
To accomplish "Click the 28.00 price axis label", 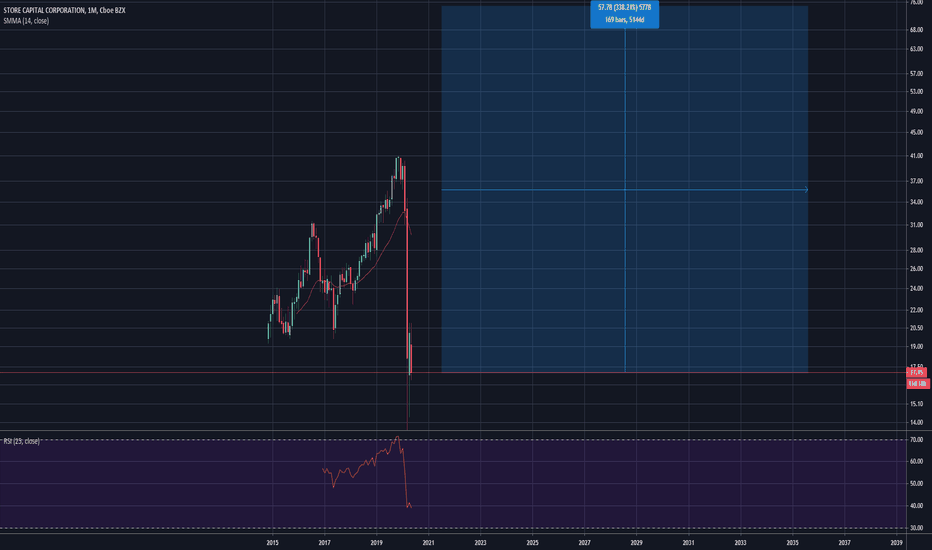I will point(916,250).
